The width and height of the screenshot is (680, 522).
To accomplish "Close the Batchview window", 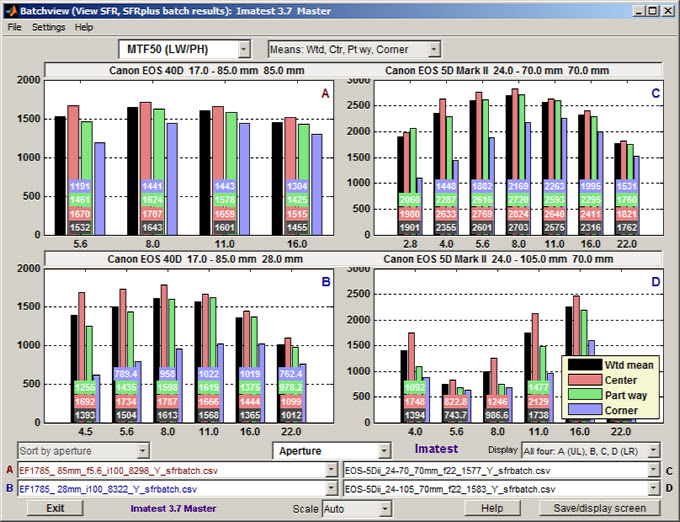I will (668, 11).
